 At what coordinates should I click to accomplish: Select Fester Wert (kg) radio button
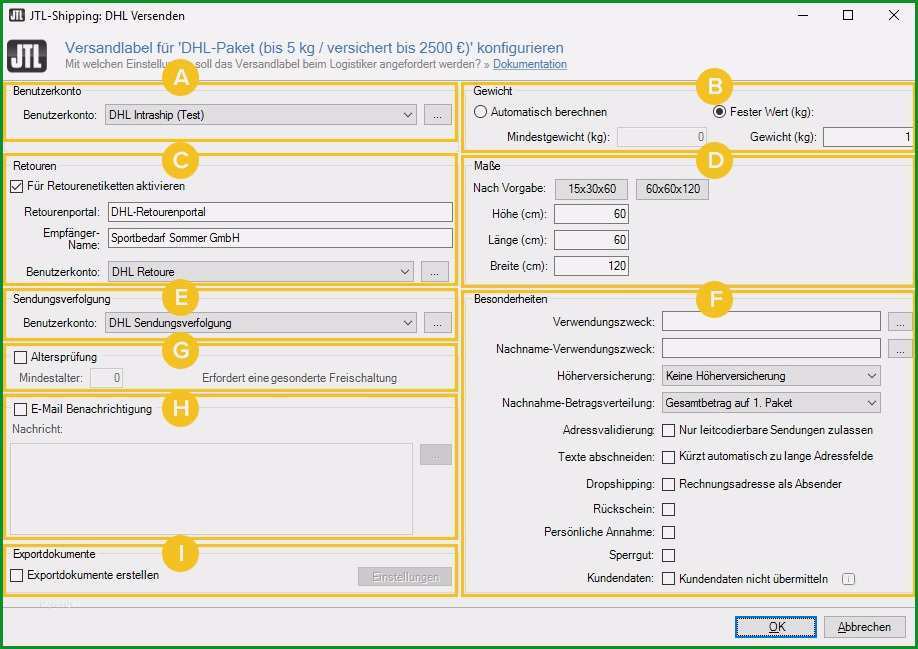click(719, 112)
